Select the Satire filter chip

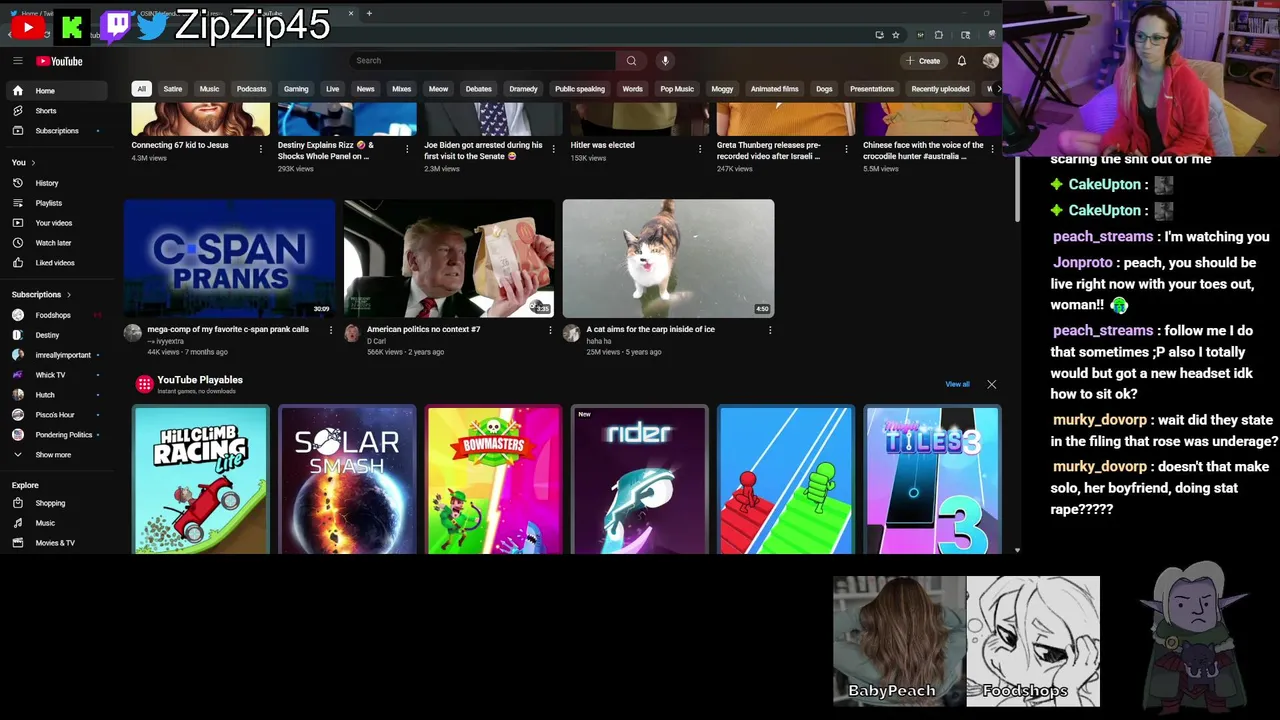point(173,89)
